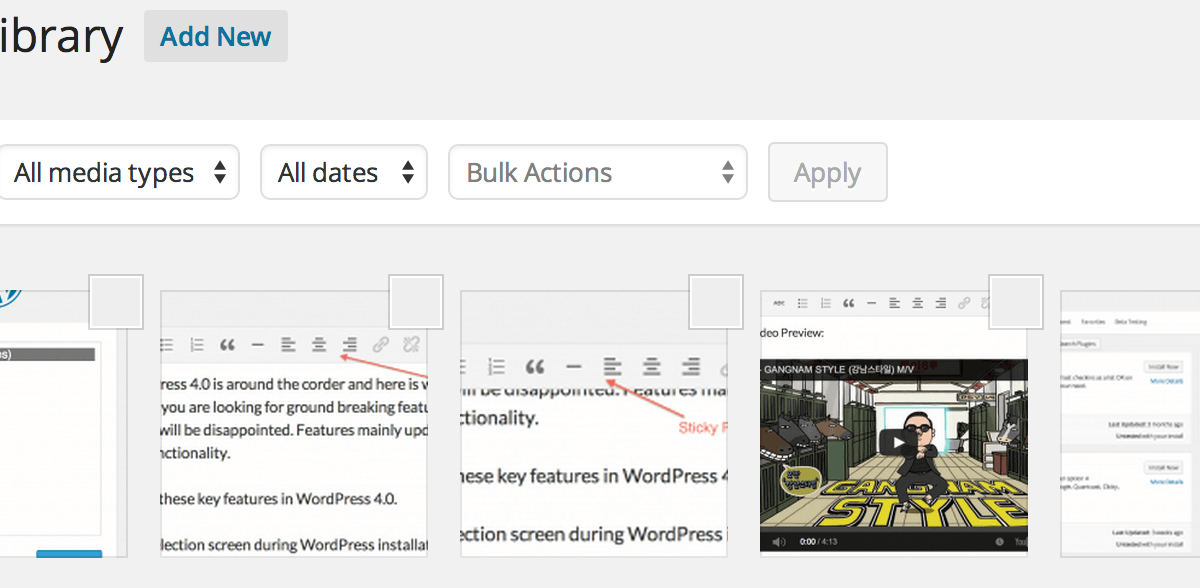Click the Apply button
The height and width of the screenshot is (588, 1200).
[827, 172]
